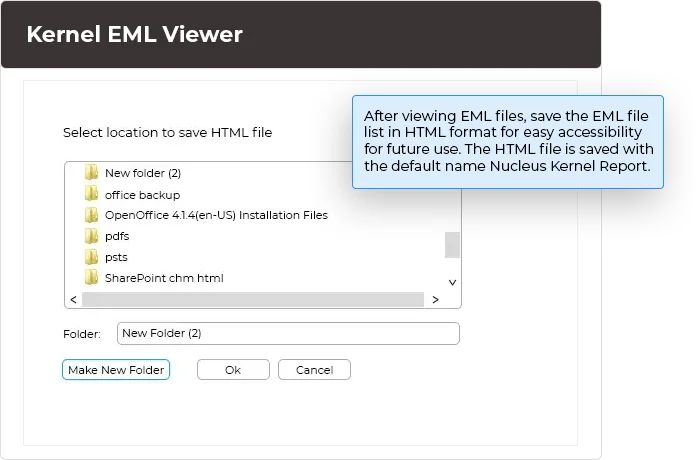The image size is (700, 460).
Task: Click the 'Folder:' label
Action: 82,334
